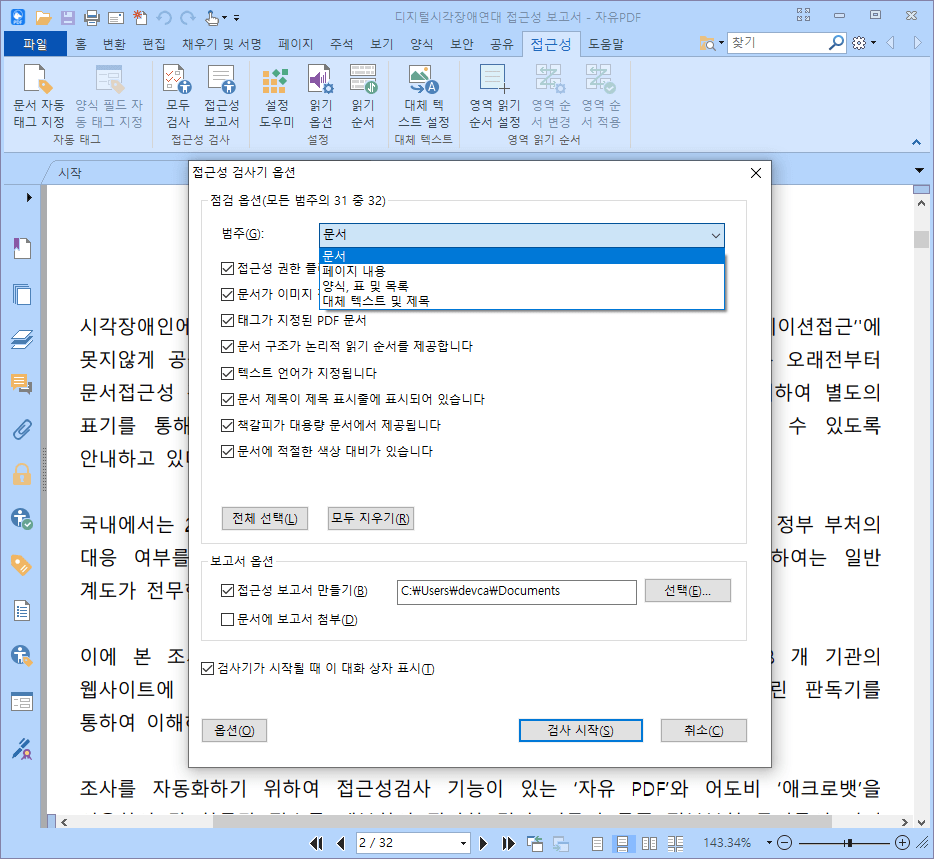Click 영역 읽기 순서 설정 icon

[x=494, y=95]
